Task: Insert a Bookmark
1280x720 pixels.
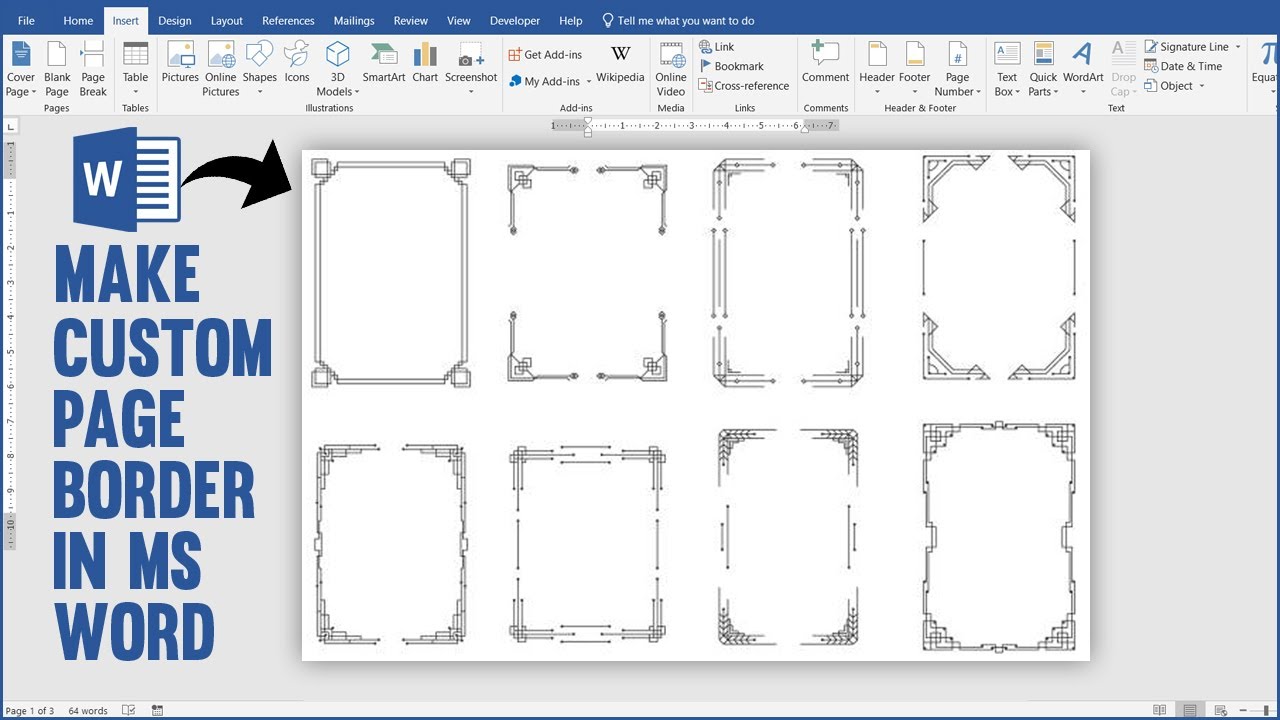Action: (x=731, y=66)
